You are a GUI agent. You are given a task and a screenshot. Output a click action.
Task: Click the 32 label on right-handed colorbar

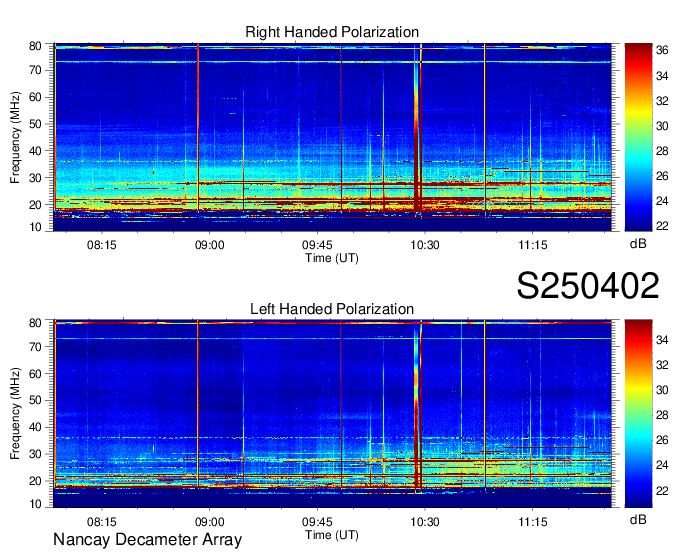click(662, 101)
